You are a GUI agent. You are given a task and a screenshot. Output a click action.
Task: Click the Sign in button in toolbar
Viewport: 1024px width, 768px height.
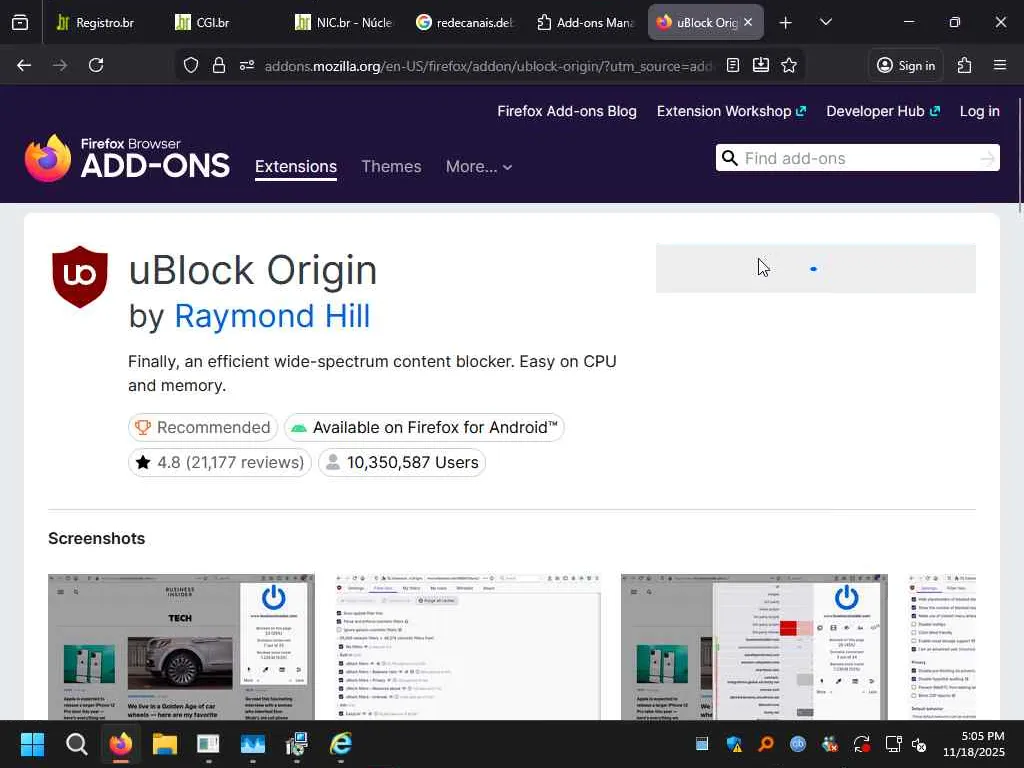pos(906,65)
